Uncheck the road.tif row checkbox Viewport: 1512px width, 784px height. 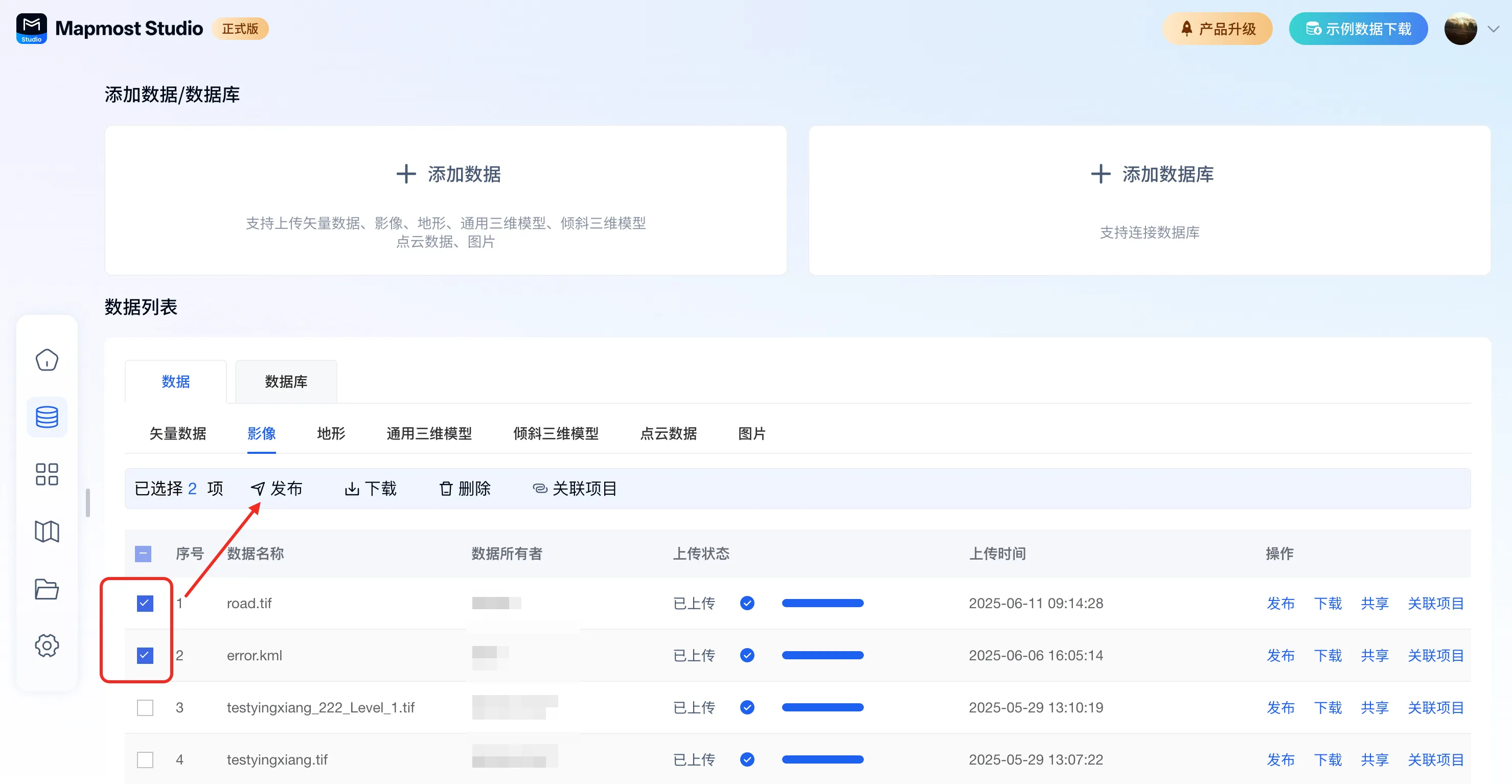point(145,603)
